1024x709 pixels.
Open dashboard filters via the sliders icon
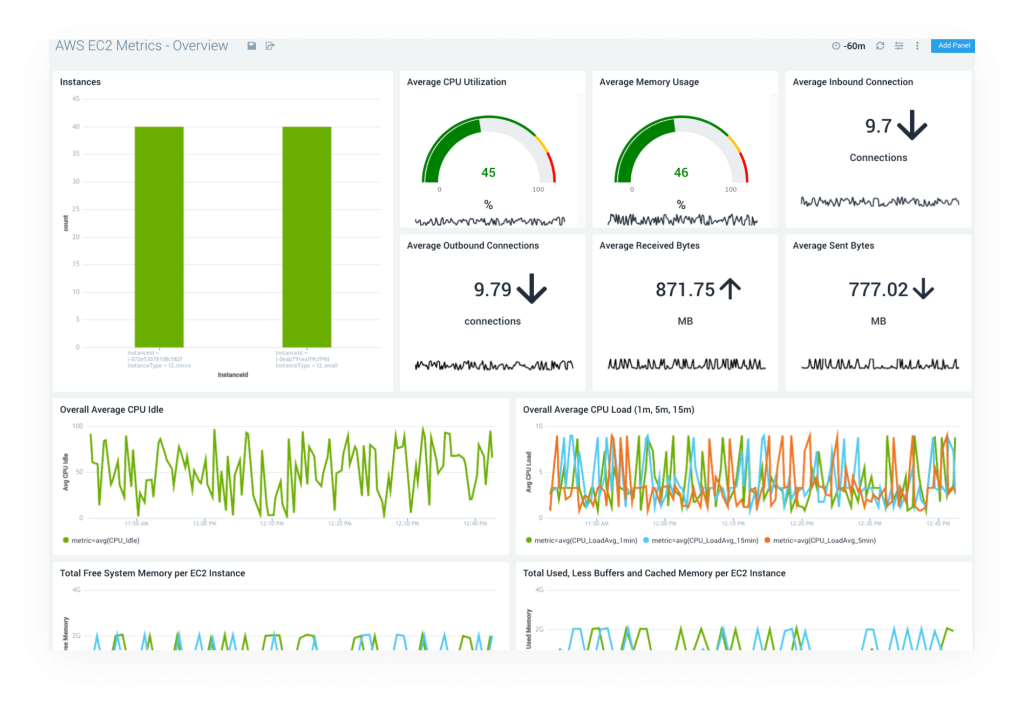point(899,46)
